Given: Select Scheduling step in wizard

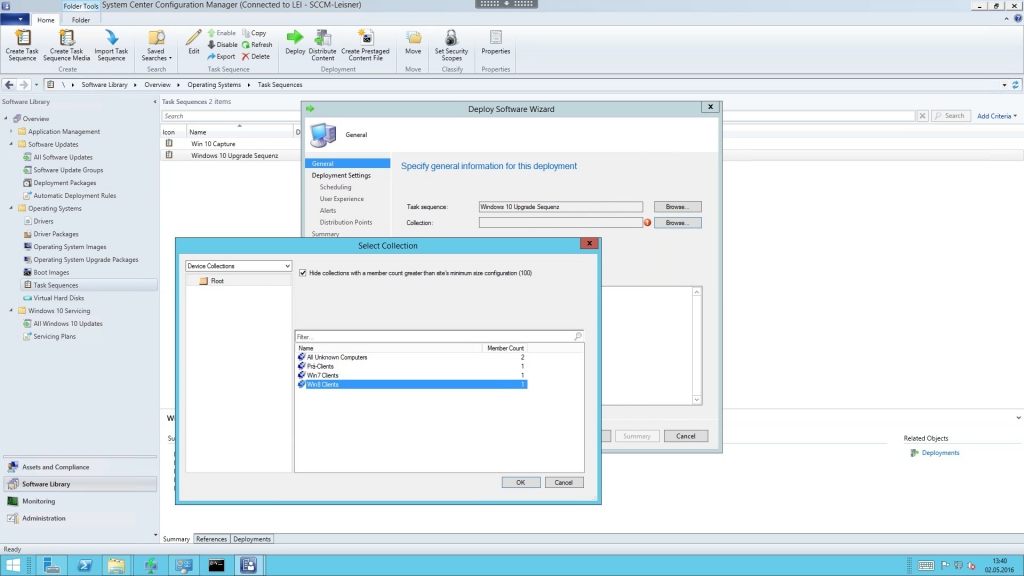Looking at the screenshot, I should pyautogui.click(x=335, y=187).
